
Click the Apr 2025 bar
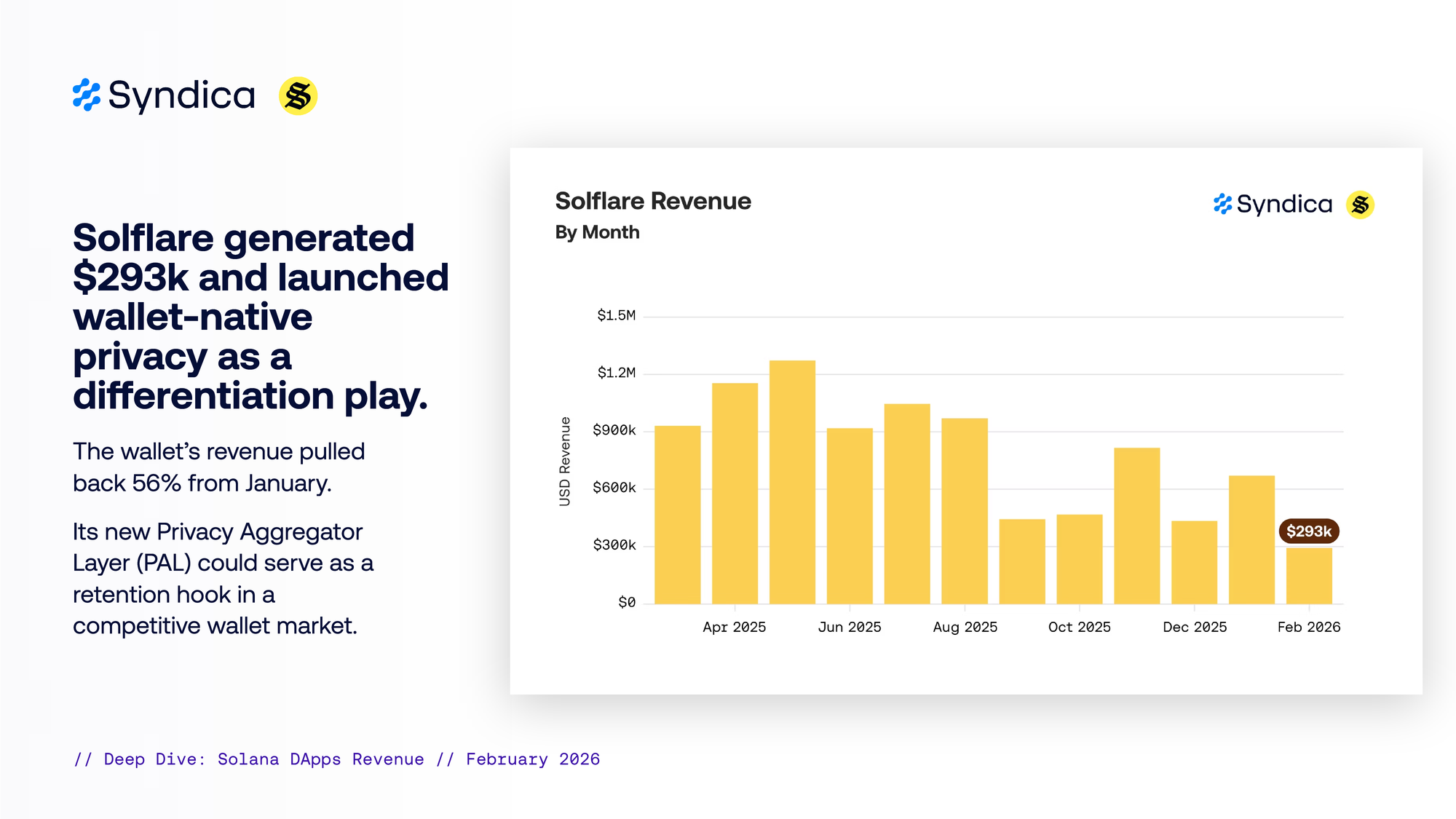735,494
